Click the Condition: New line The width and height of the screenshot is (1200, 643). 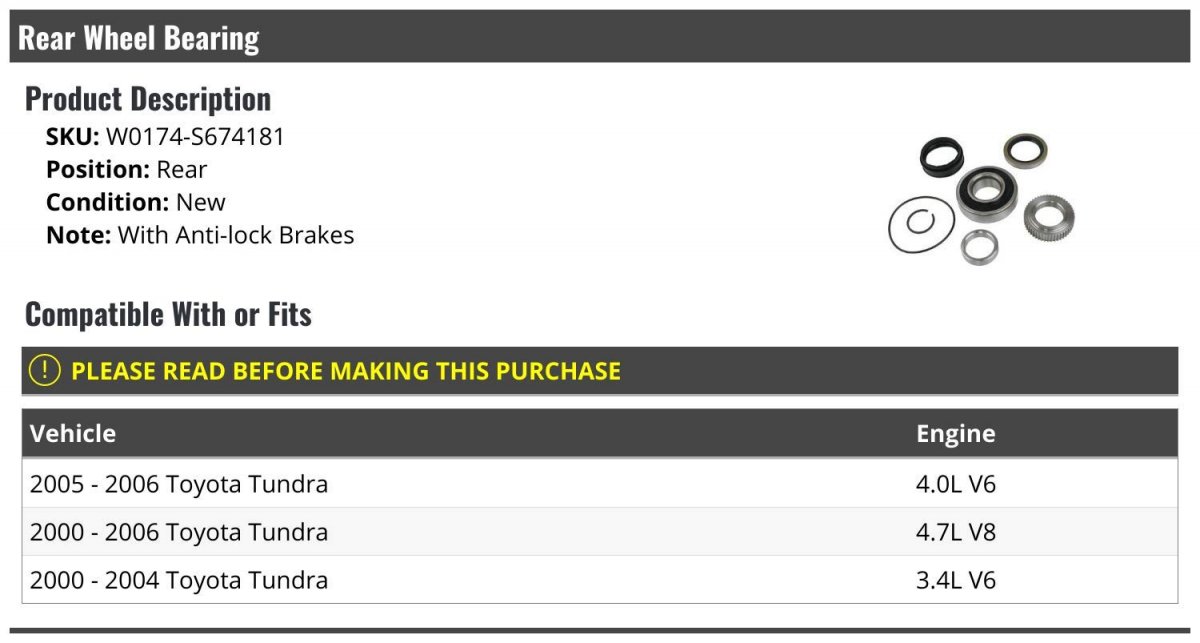(136, 203)
